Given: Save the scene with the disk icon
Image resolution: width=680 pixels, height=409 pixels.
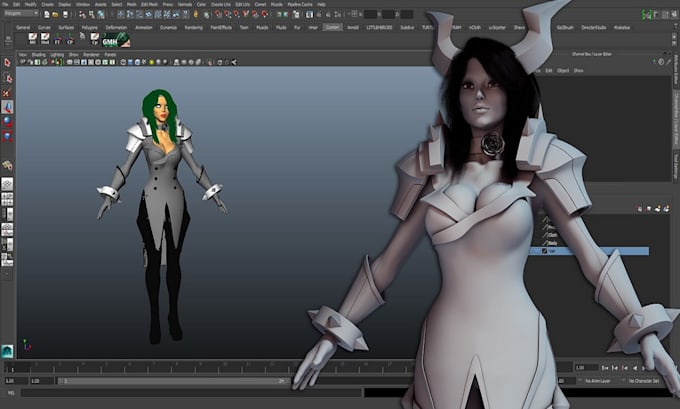Looking at the screenshot, I should pyautogui.click(x=65, y=14).
